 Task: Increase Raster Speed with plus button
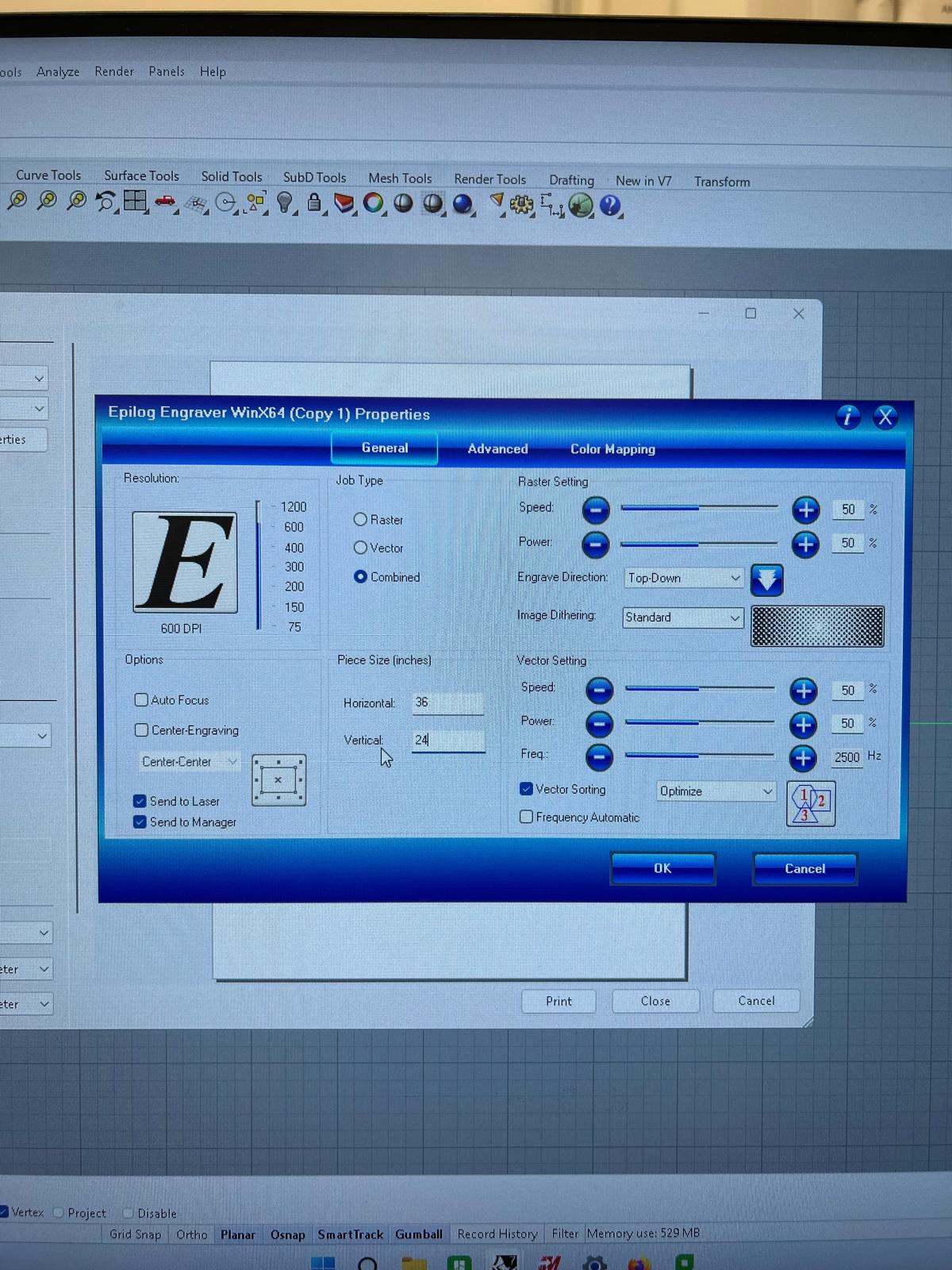pyautogui.click(x=805, y=510)
